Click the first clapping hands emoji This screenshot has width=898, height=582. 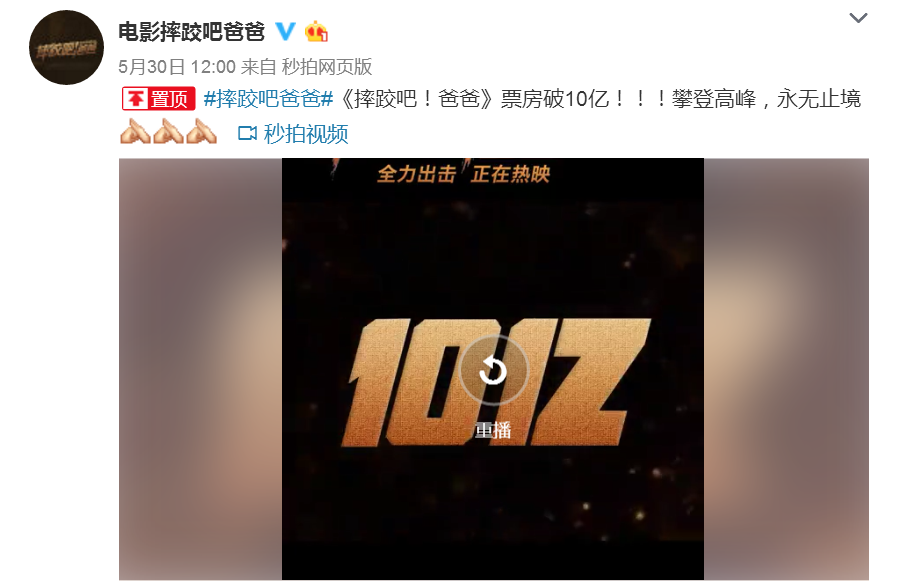point(135,131)
